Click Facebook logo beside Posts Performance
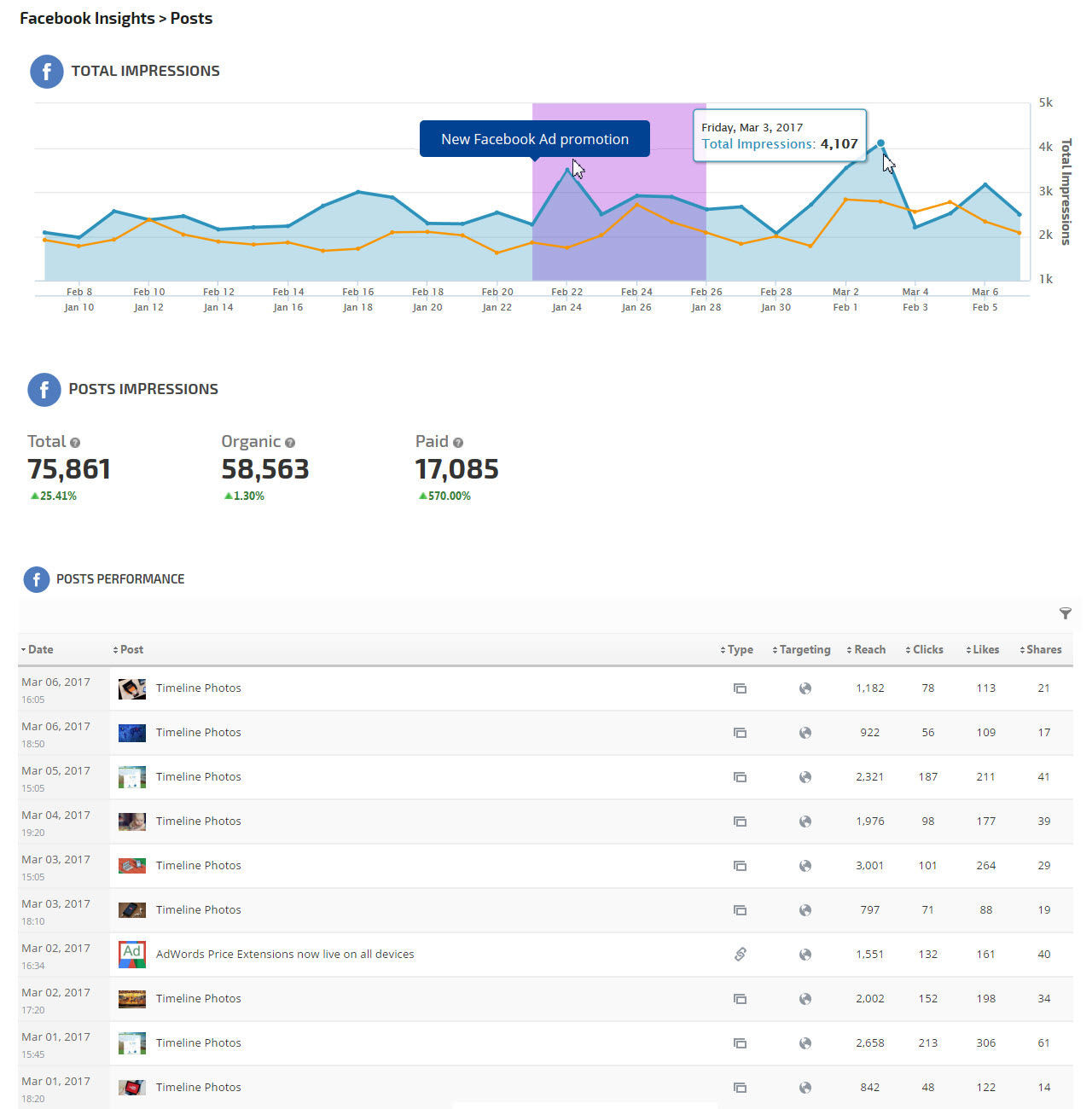The image size is (1092, 1109). 36,579
